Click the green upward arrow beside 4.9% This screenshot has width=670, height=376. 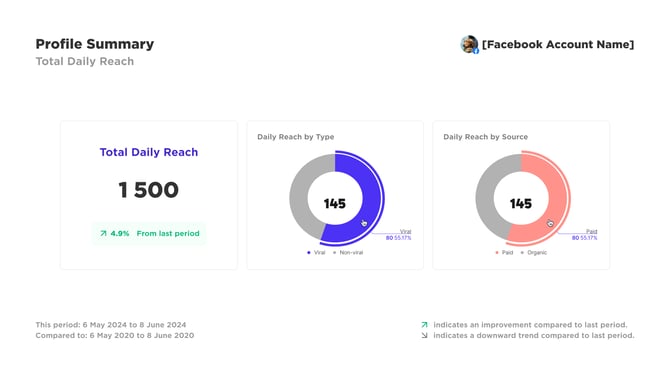click(x=103, y=233)
